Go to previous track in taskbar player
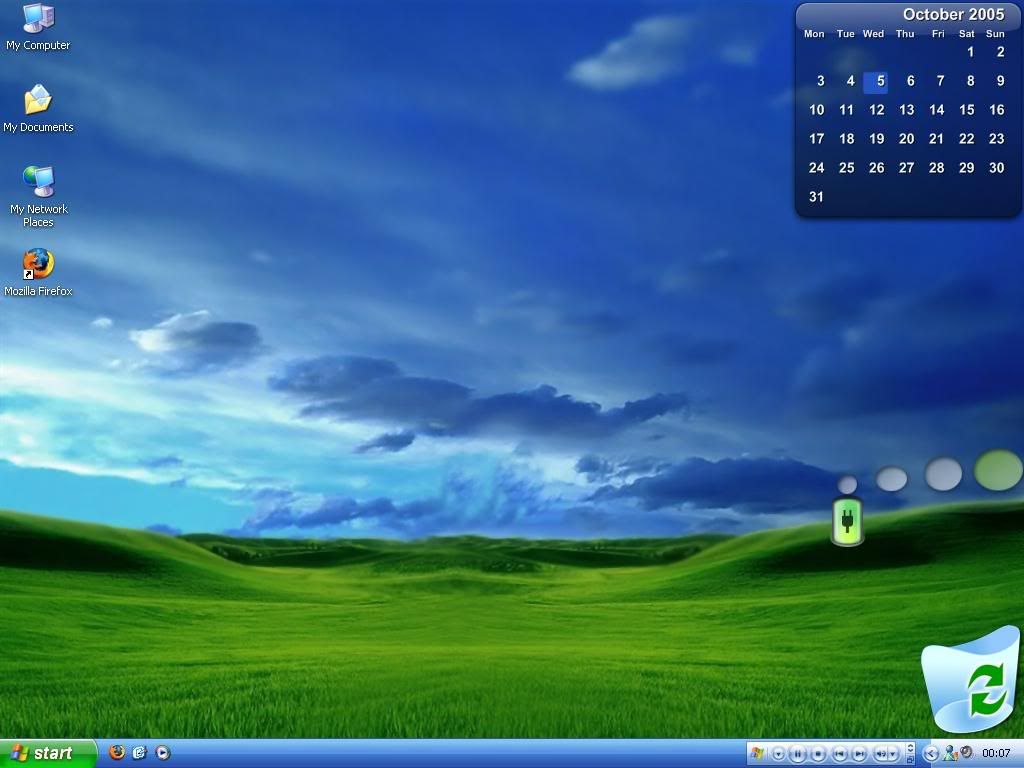1024x768 pixels. pos(840,753)
